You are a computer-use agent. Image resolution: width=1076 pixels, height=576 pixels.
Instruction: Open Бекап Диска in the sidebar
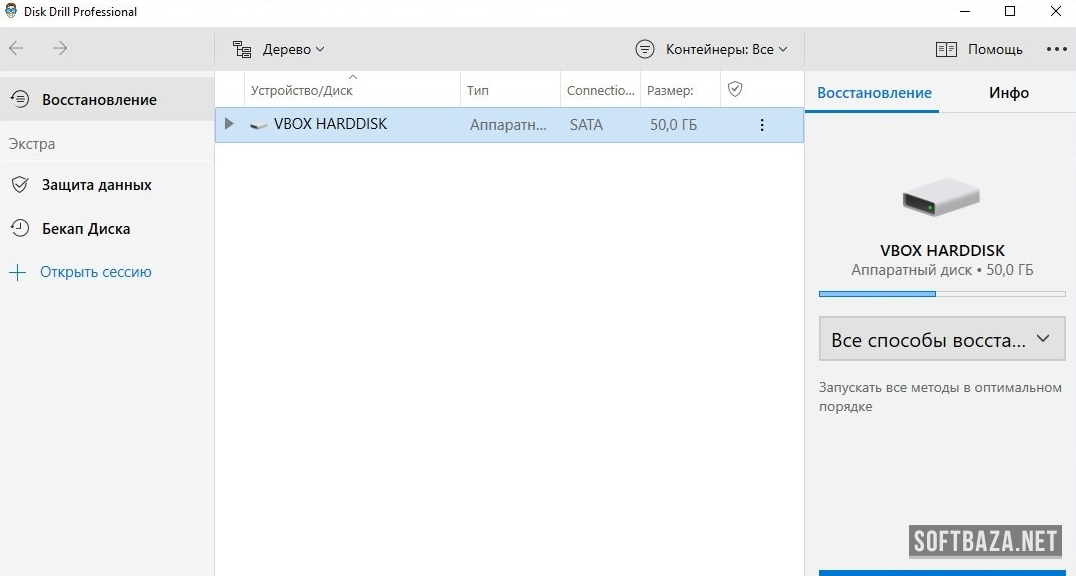tap(86, 229)
